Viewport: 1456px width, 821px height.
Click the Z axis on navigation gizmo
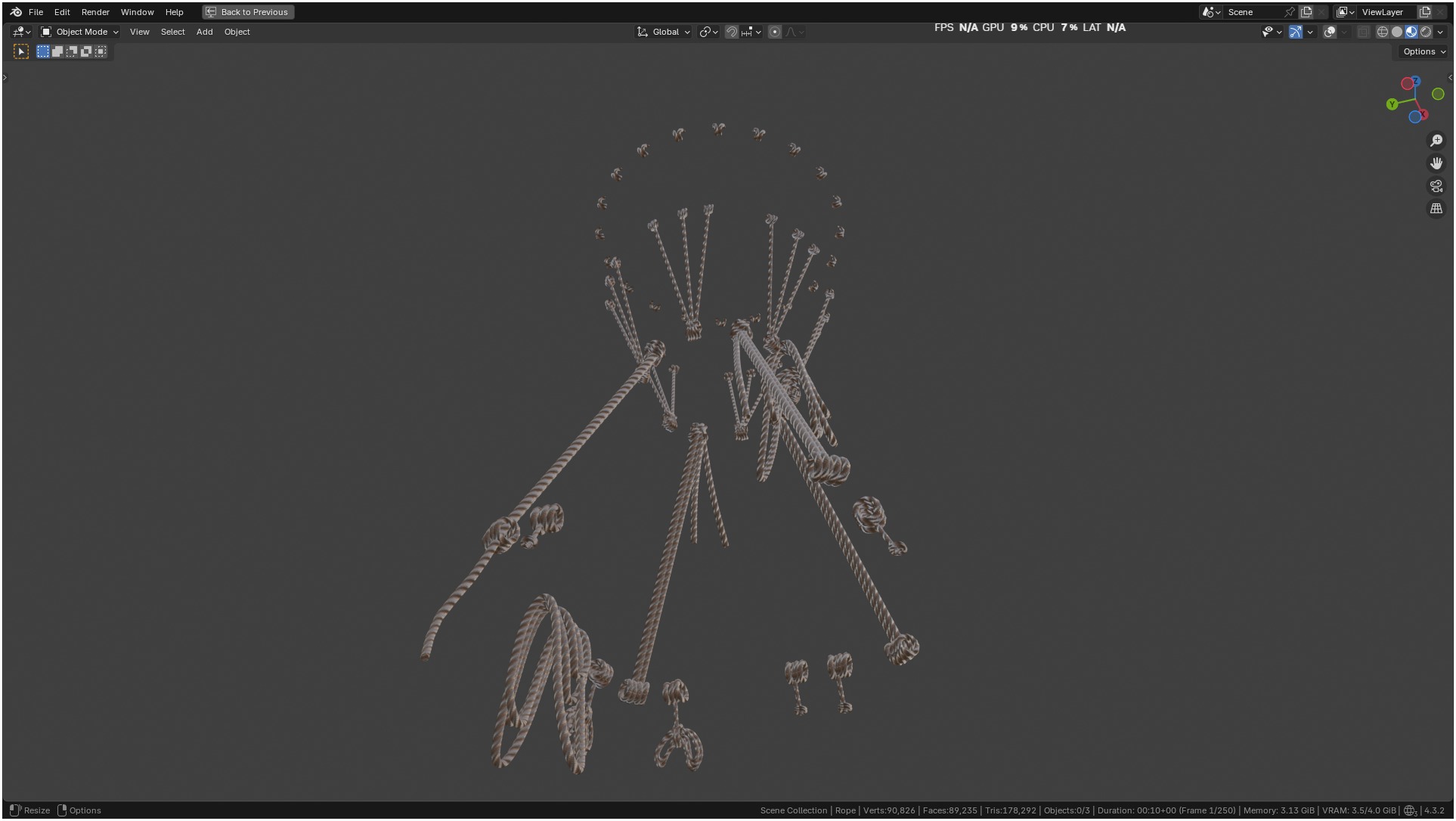(1415, 81)
